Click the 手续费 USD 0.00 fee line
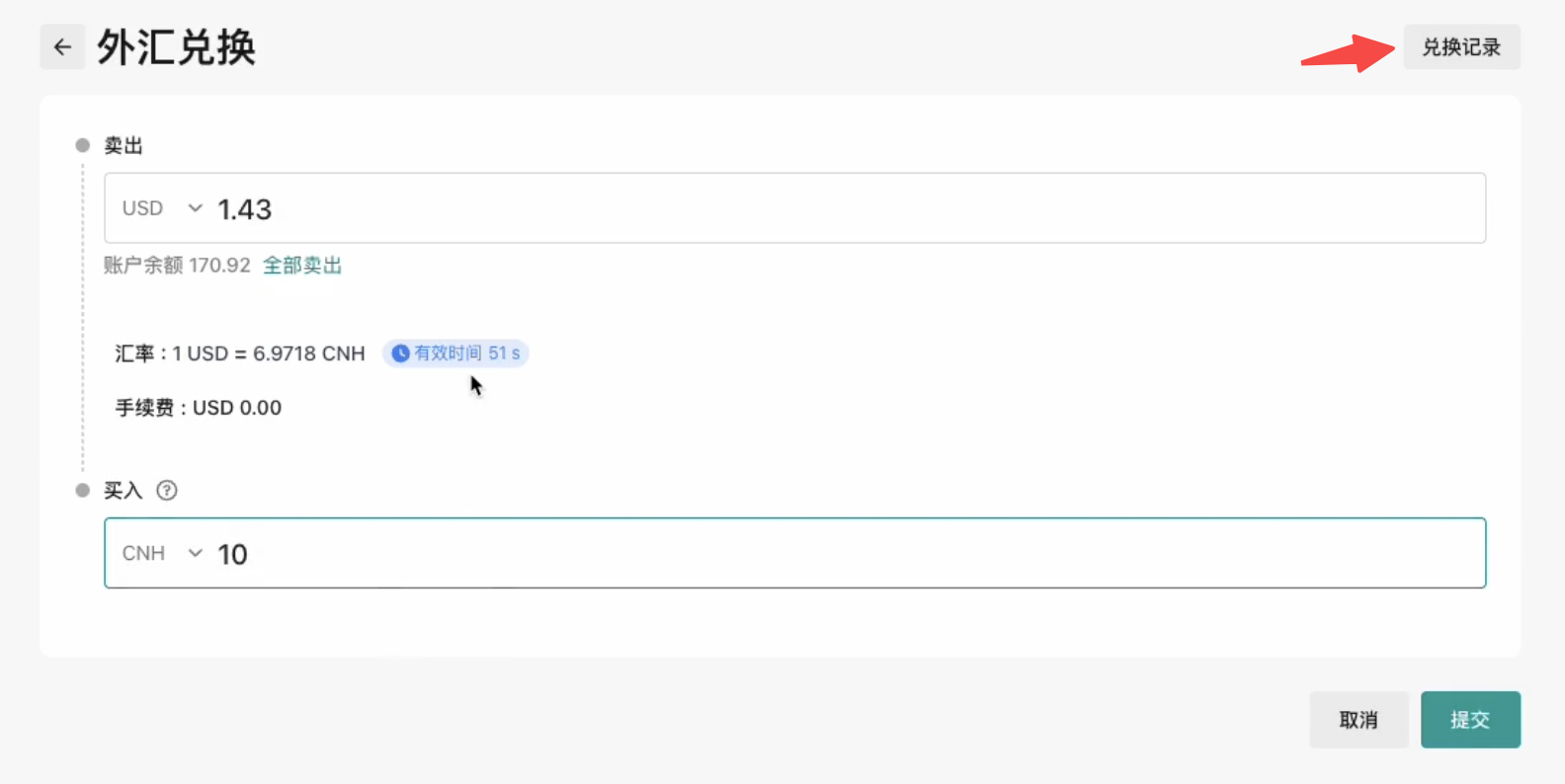 (x=199, y=408)
